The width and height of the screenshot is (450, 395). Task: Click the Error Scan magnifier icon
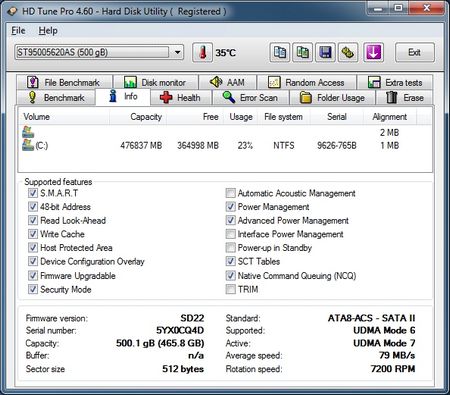pyautogui.click(x=229, y=97)
